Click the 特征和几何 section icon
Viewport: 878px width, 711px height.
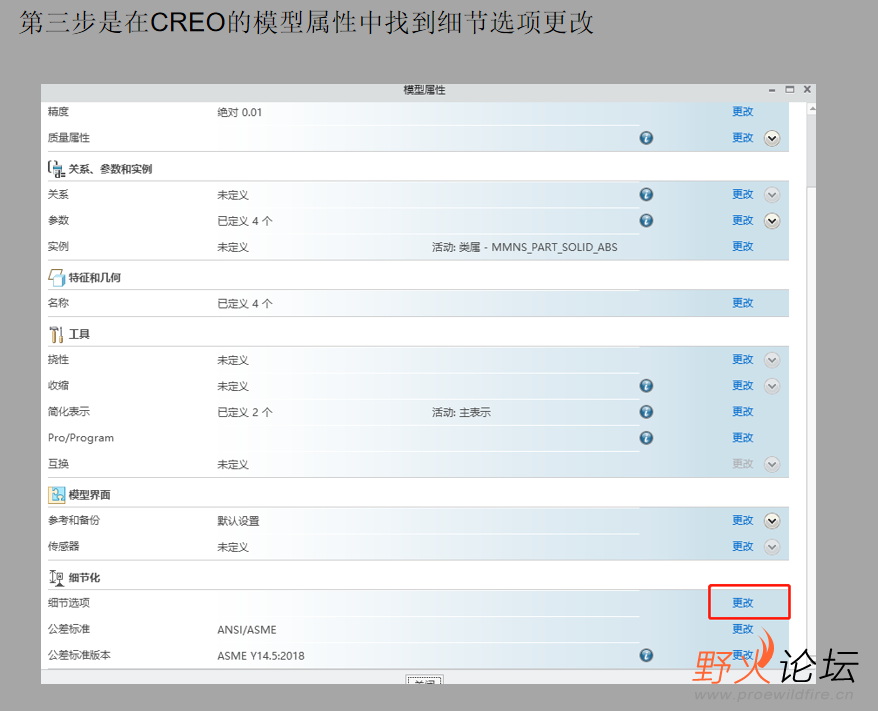point(56,277)
